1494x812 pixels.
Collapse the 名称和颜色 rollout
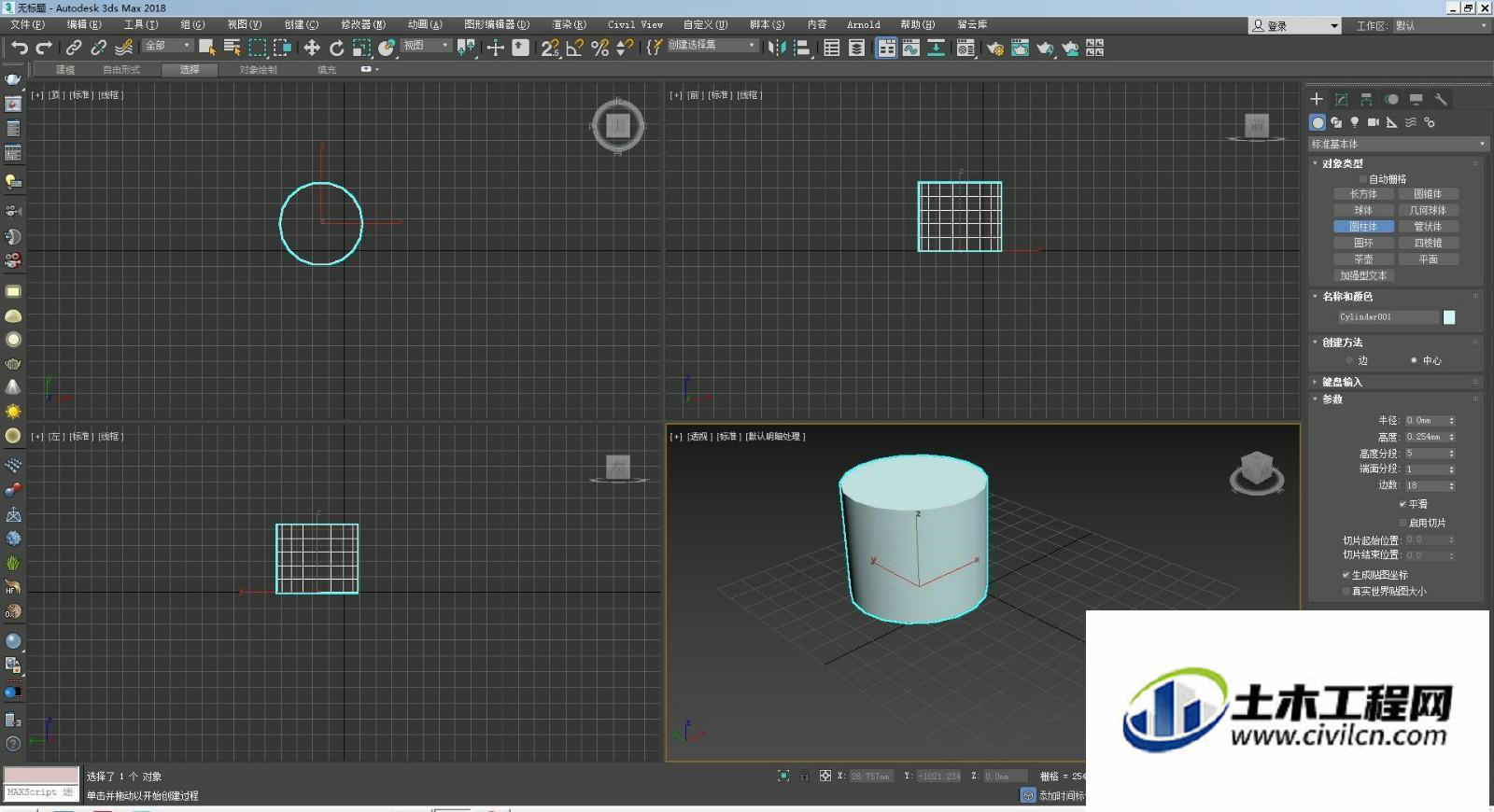click(x=1347, y=297)
